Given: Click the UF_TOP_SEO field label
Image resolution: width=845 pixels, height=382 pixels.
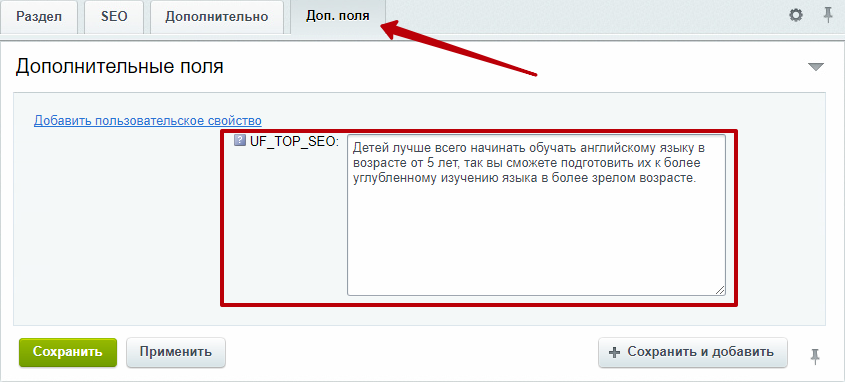Looking at the screenshot, I should (294, 141).
